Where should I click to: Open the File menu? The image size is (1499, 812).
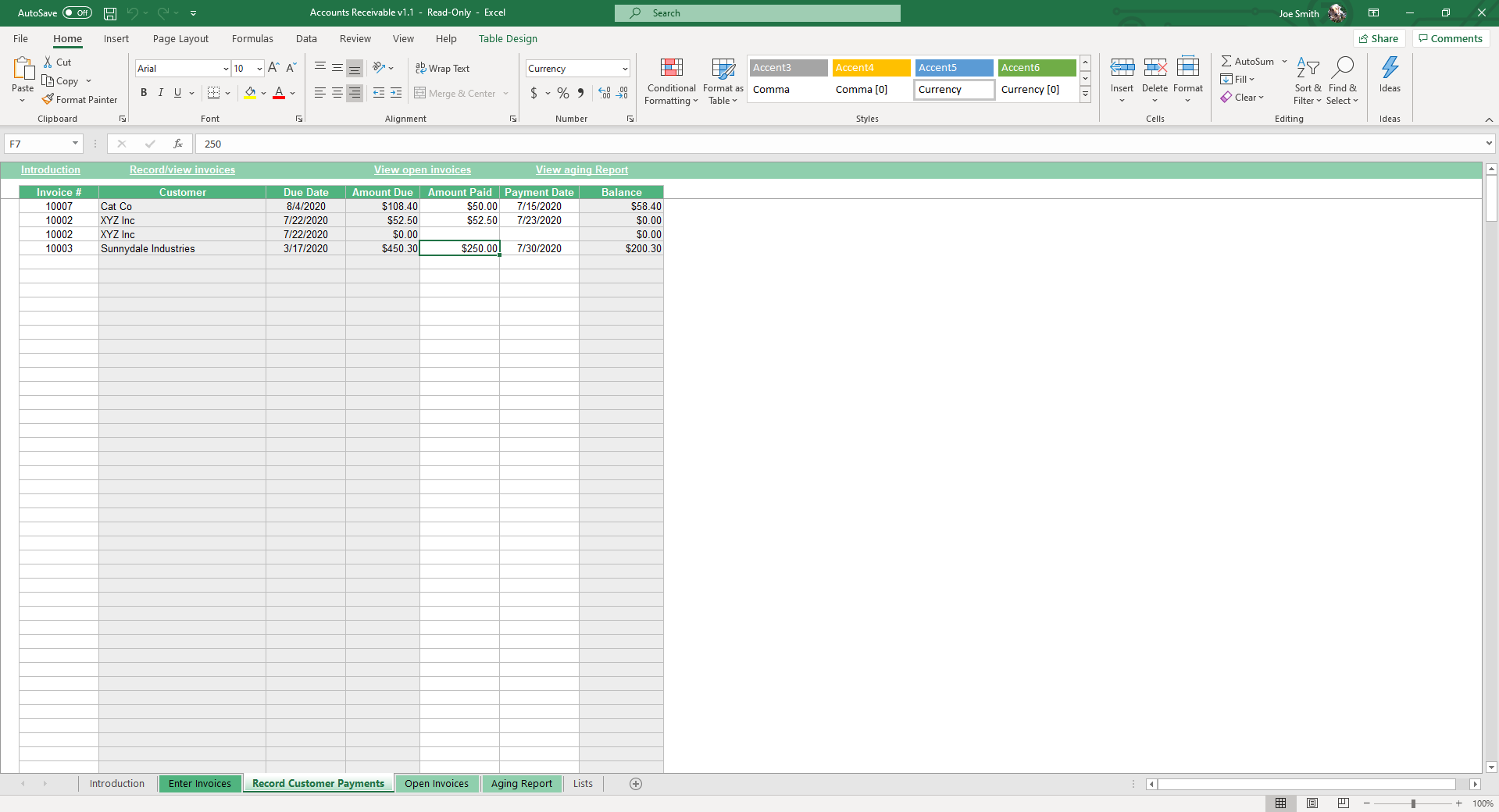coord(21,39)
